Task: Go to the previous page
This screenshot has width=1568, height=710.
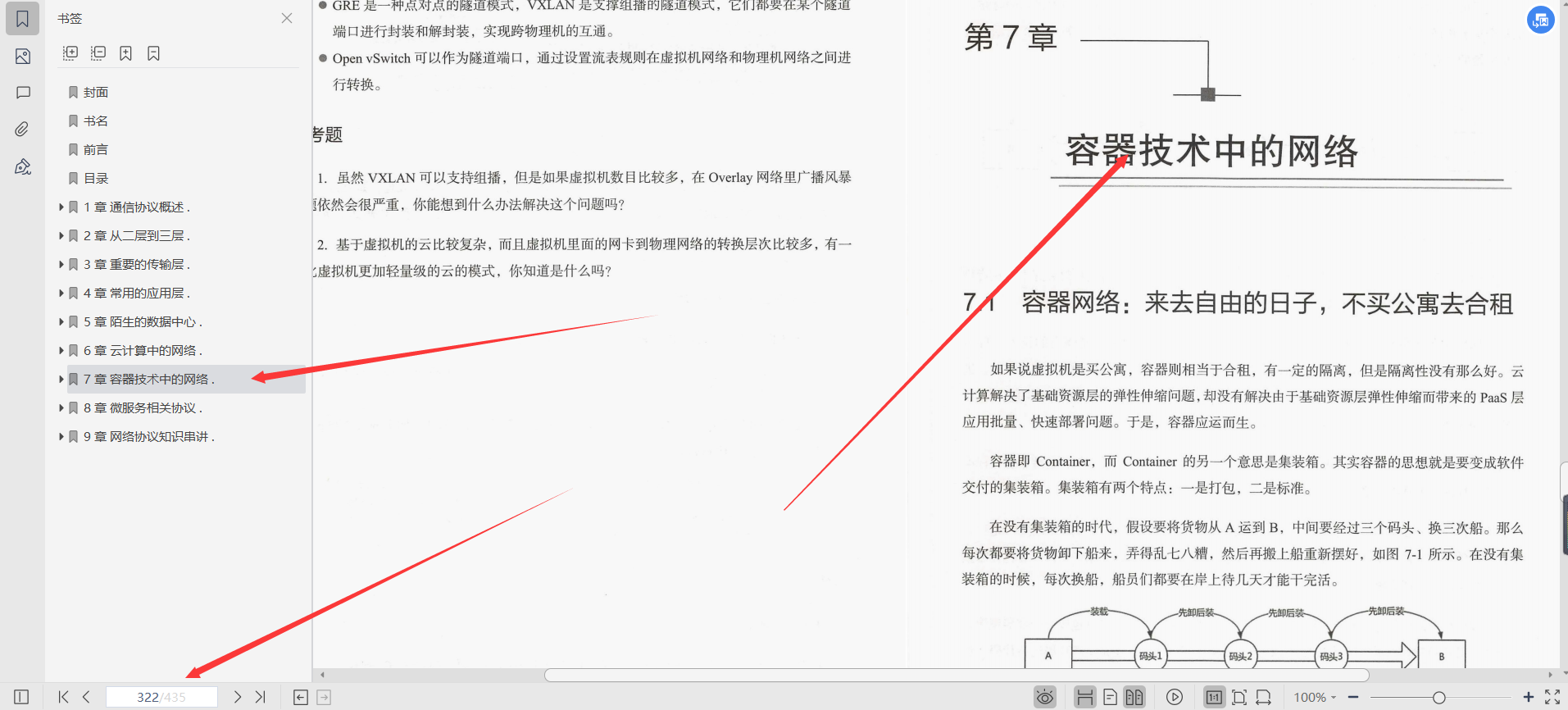Action: [x=86, y=697]
